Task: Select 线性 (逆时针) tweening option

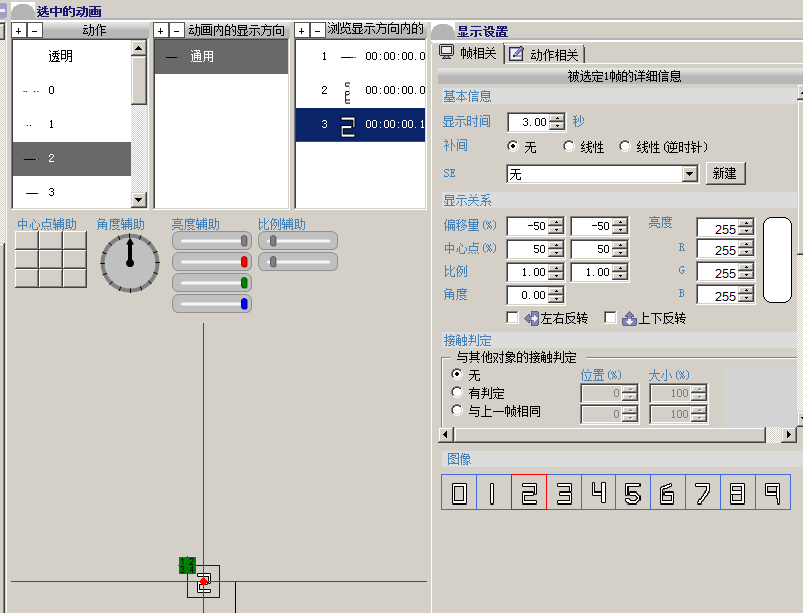Action: point(624,146)
